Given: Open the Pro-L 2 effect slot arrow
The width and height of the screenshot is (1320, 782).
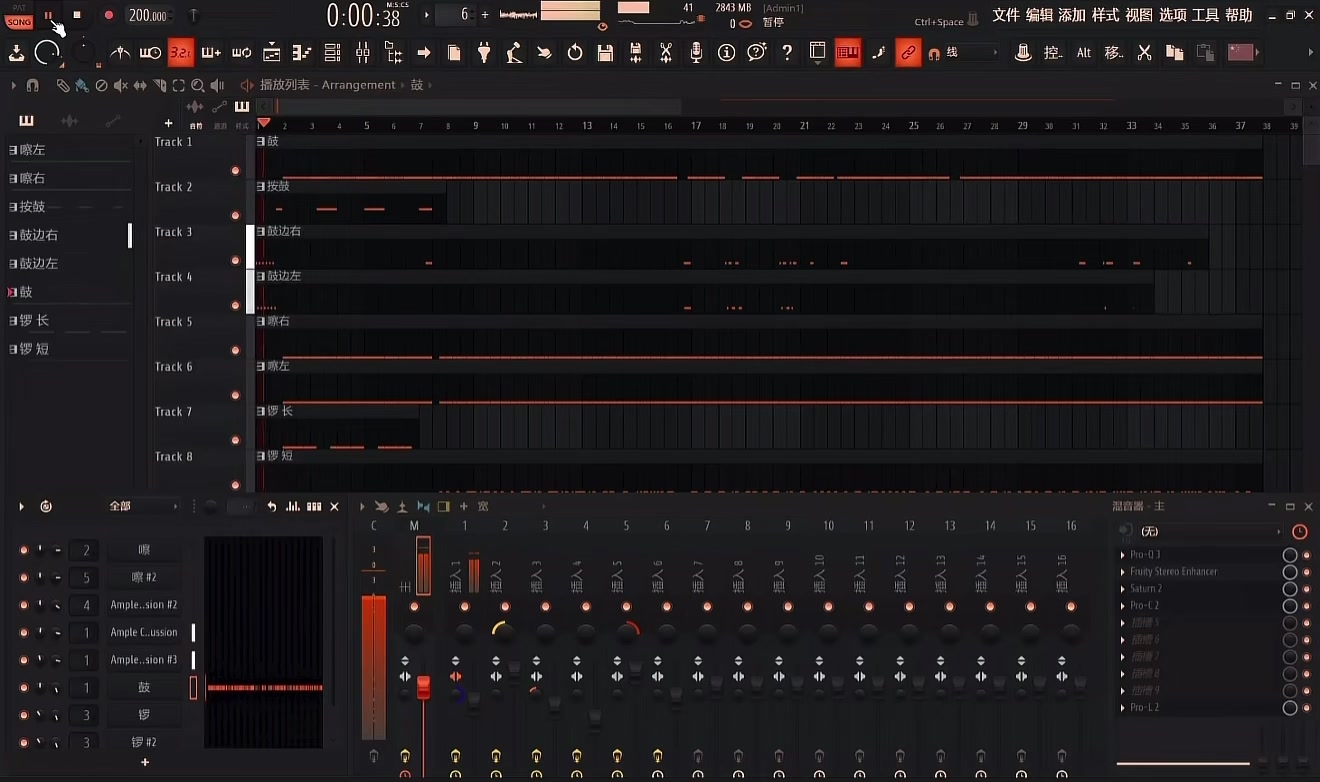Looking at the screenshot, I should [x=1123, y=708].
